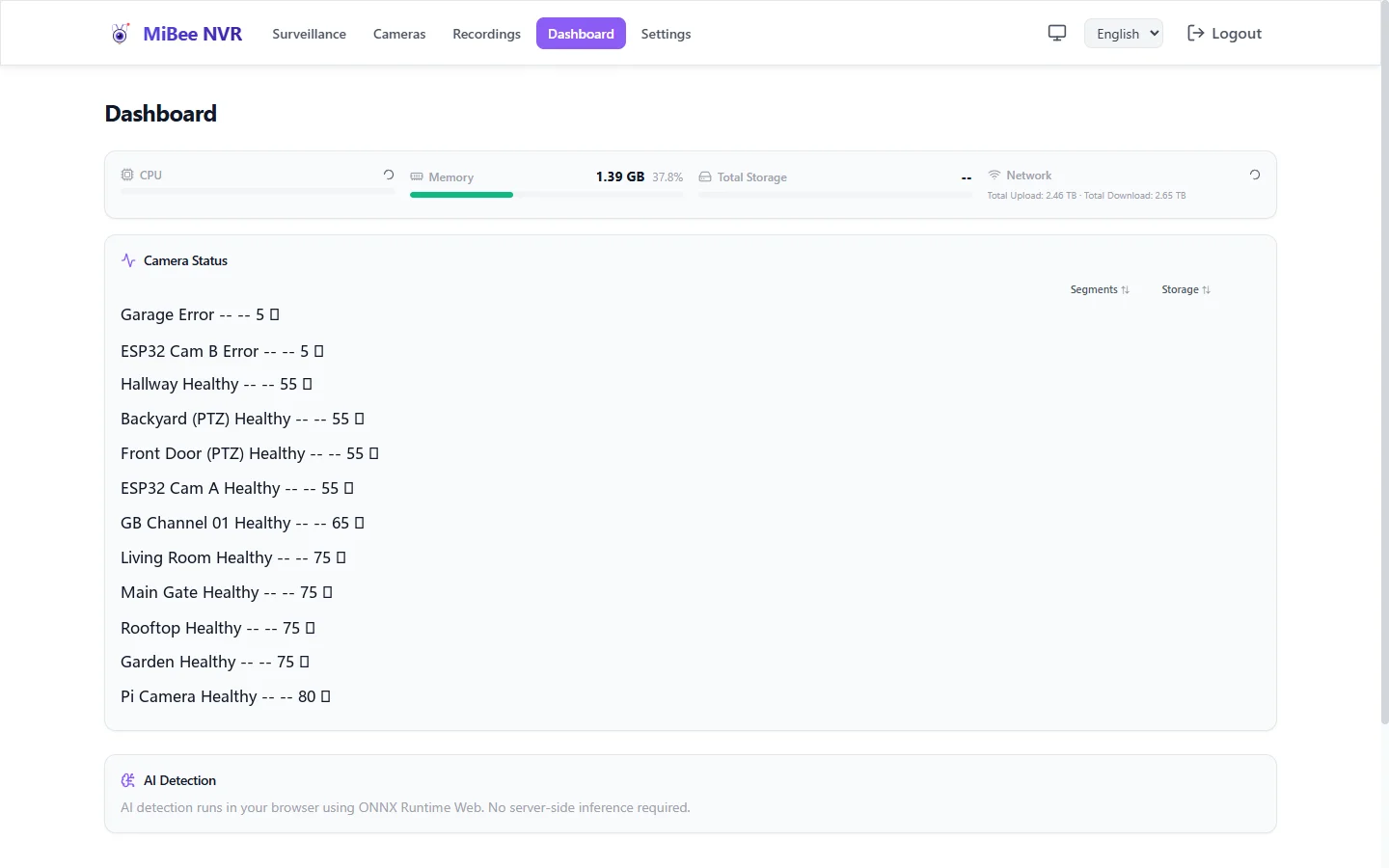Viewport: 1389px width, 868px height.
Task: Click the Total Storage progress bar
Action: [x=835, y=195]
